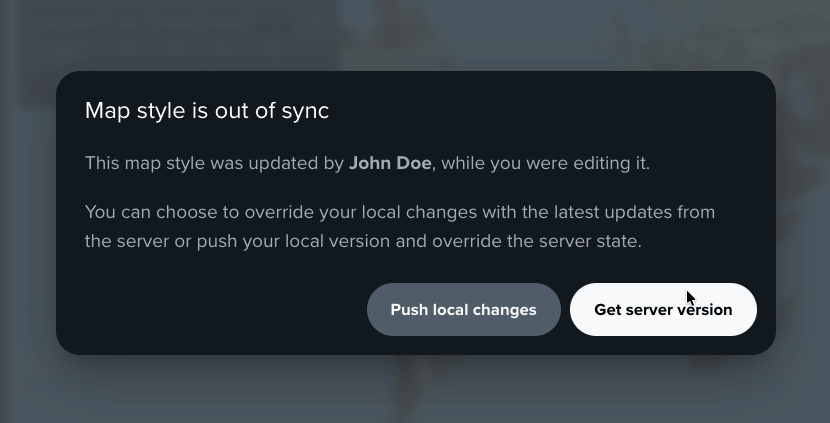
Task: Click the word "sync" in the dialog title
Action: pos(305,111)
